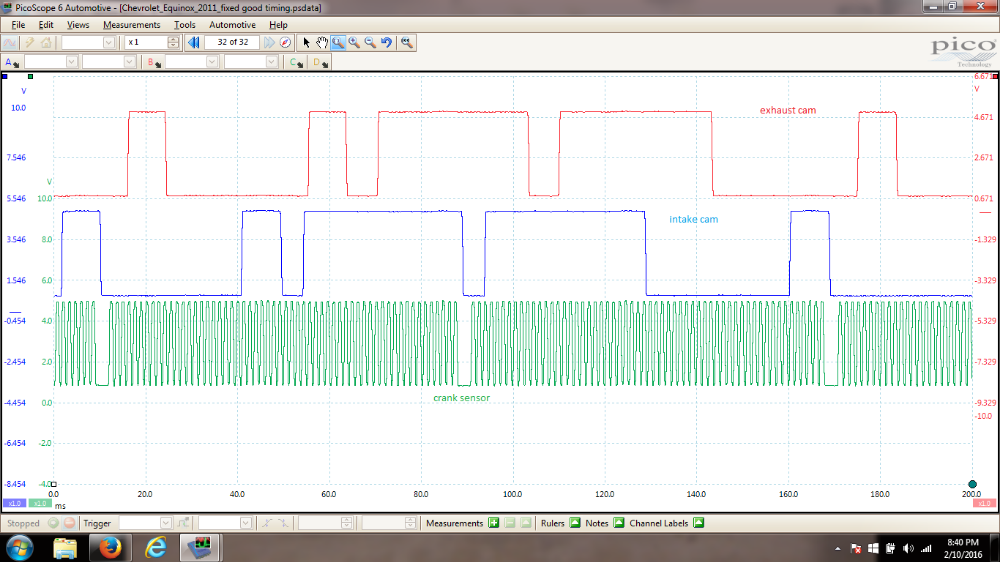Click the zoom in magnifier icon
Viewport: 1000px width, 562px height.
(354, 43)
